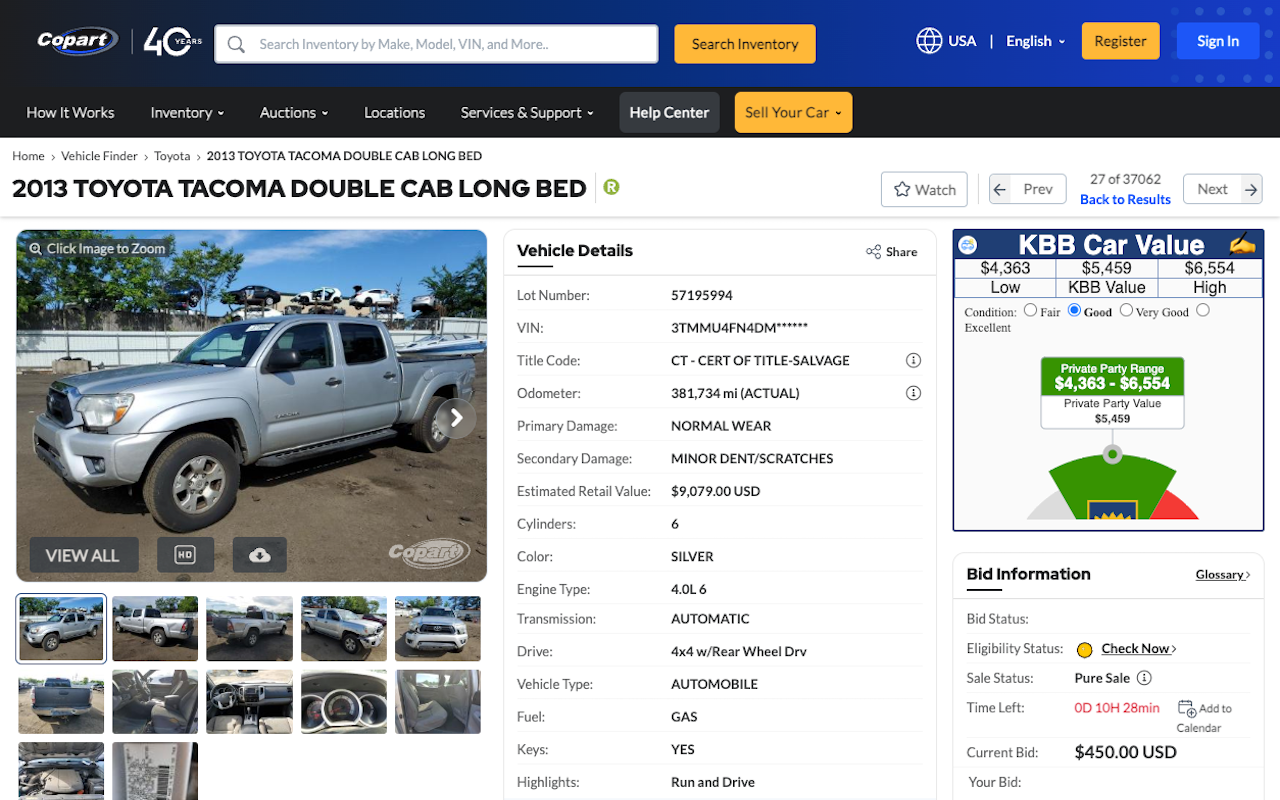Click the Prev arrow icon
This screenshot has height=800, width=1280.
tap(1000, 189)
